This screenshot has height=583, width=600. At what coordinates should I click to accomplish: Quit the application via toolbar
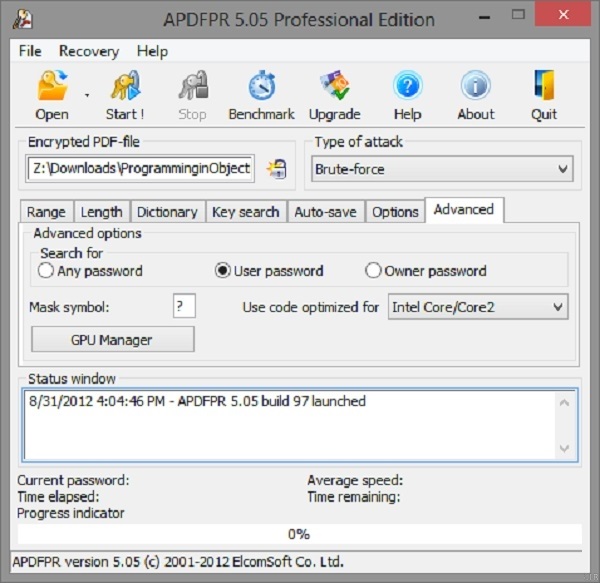544,87
